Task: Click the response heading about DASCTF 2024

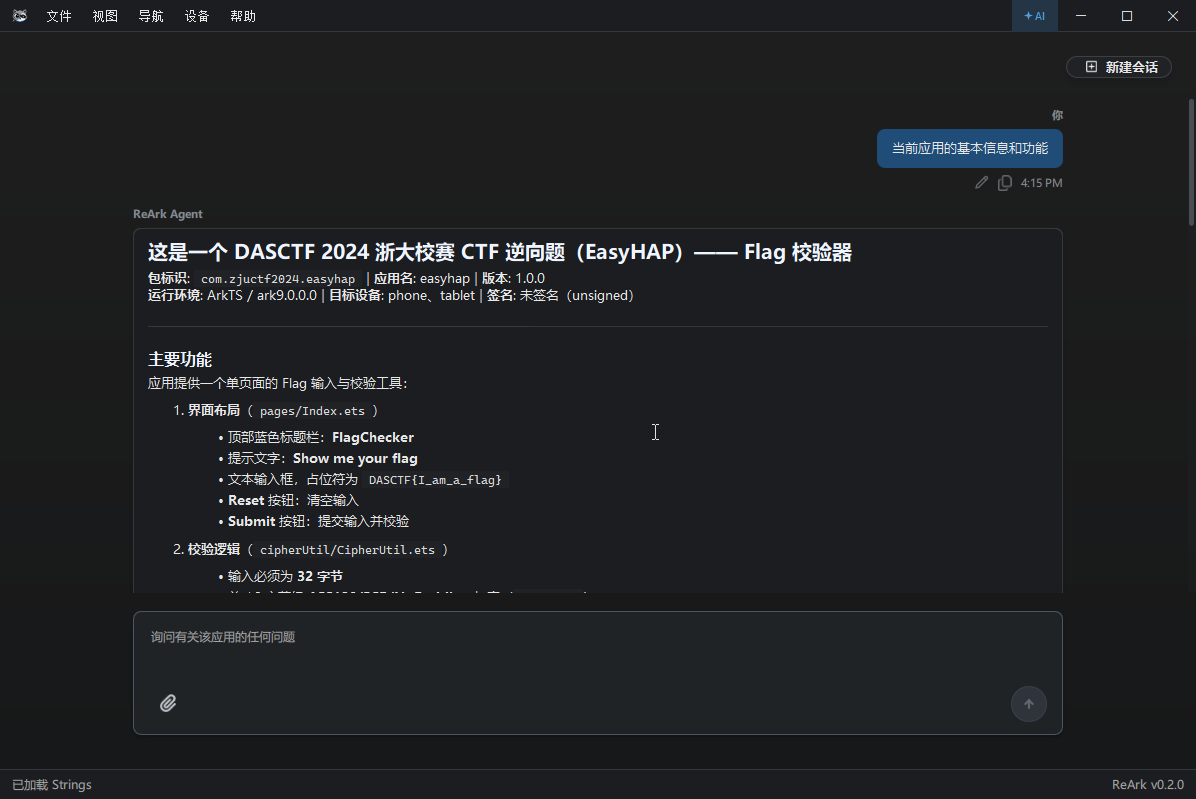Action: 500,252
